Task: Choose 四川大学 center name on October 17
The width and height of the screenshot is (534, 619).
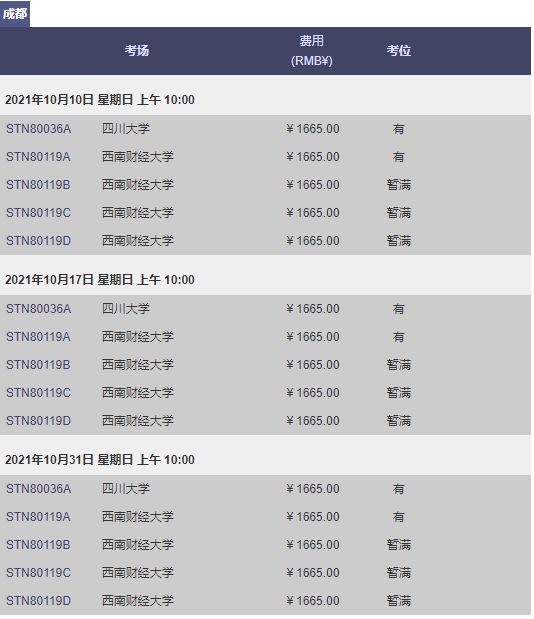Action: [x=126, y=309]
